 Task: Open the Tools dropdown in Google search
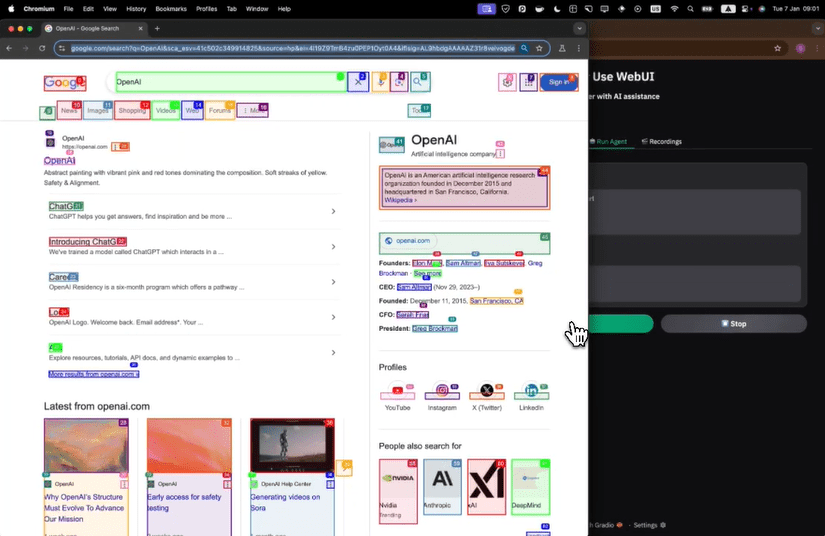419,110
